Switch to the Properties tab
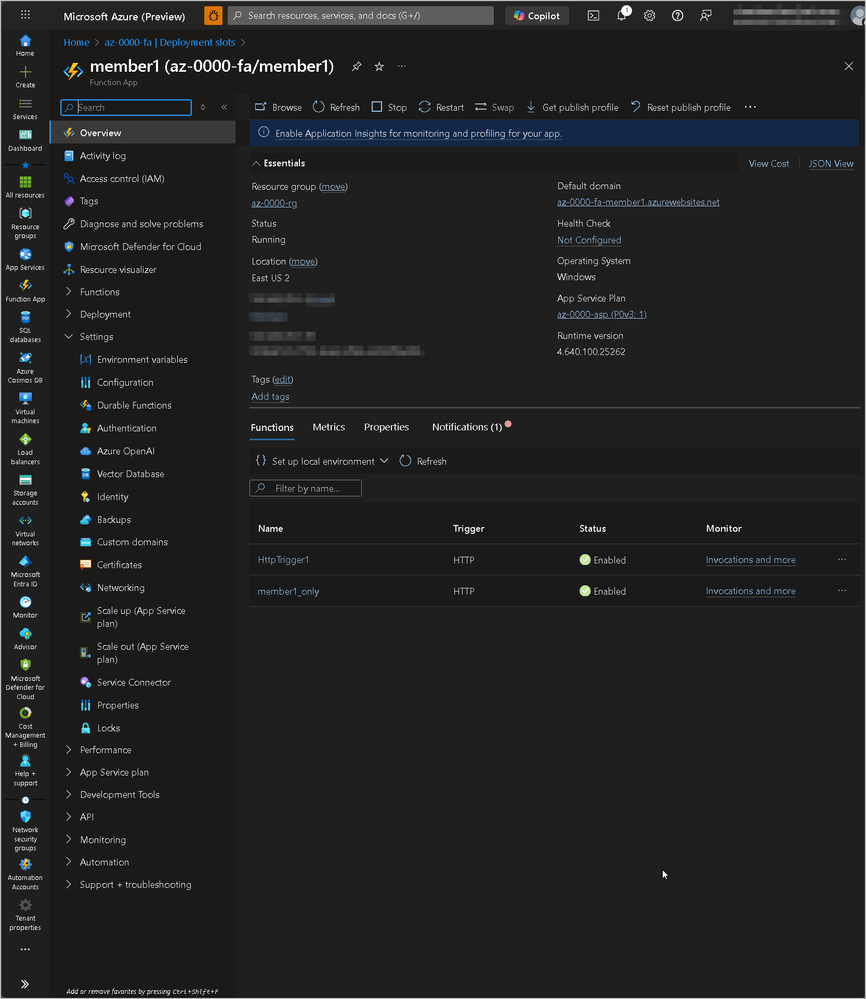This screenshot has width=866, height=999. tap(386, 427)
